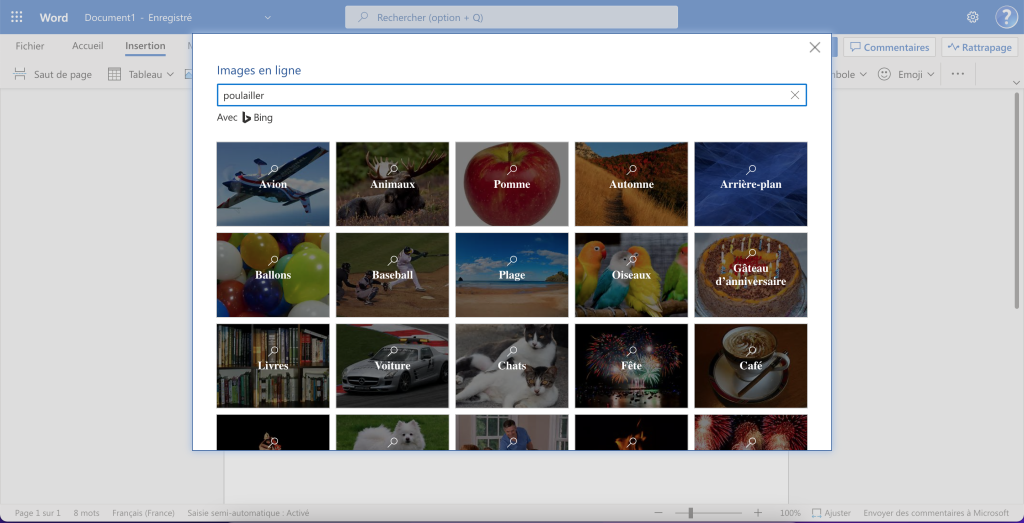Open the settings gear icon
Screen dimensions: 1024x523
pos(972,18)
